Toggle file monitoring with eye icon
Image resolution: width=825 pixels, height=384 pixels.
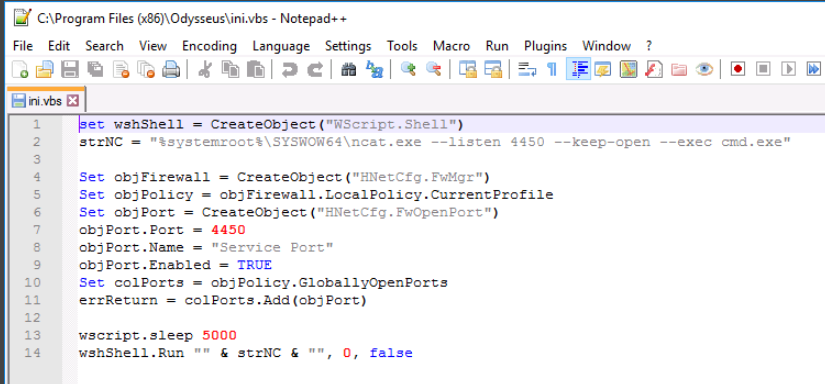pyautogui.click(x=704, y=69)
